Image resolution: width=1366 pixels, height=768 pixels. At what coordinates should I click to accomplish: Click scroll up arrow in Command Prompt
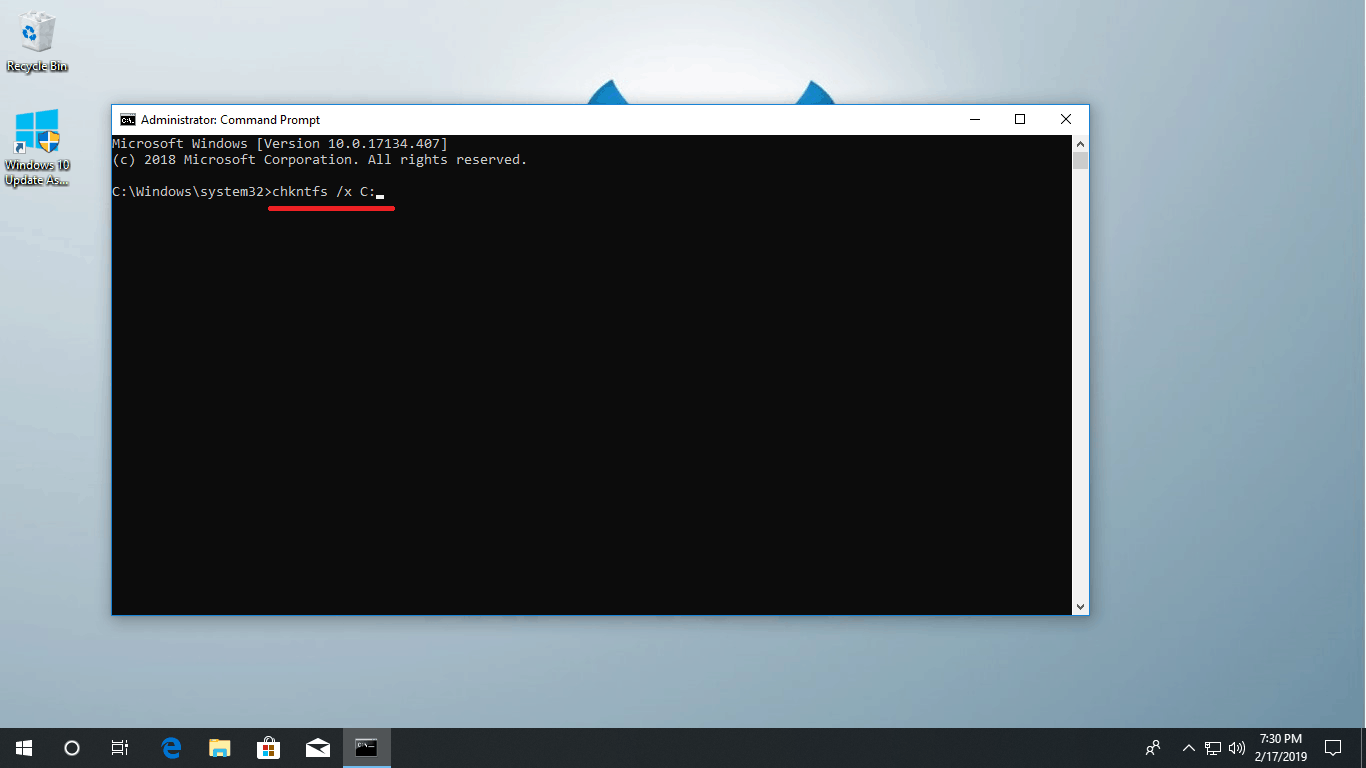[x=1080, y=143]
